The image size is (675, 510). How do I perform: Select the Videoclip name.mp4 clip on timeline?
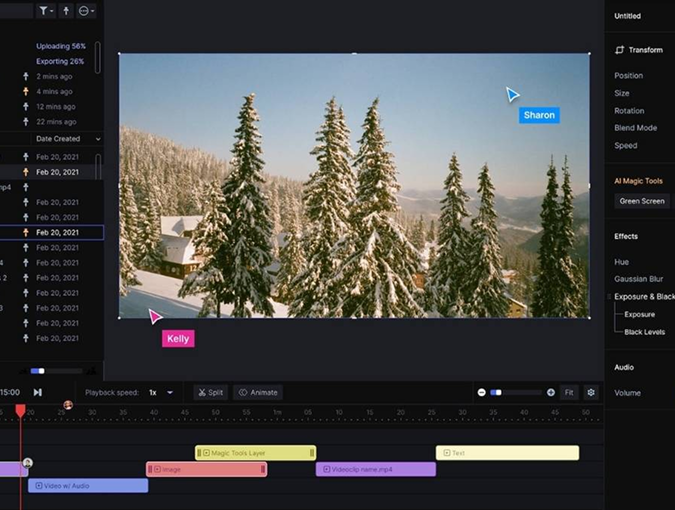(376, 469)
